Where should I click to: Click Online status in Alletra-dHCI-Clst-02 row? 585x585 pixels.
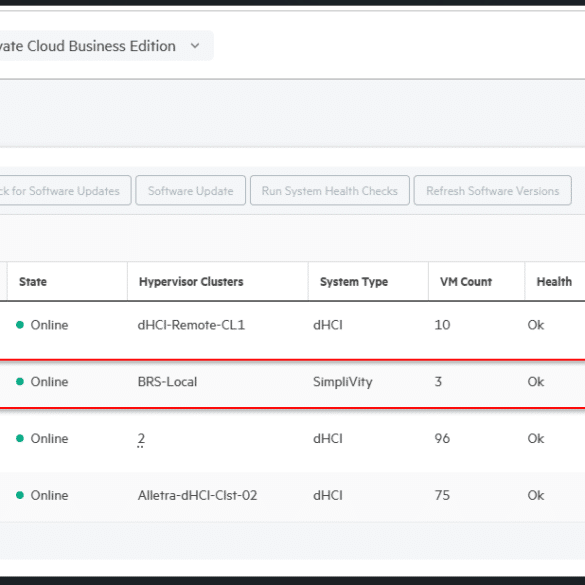click(x=49, y=495)
